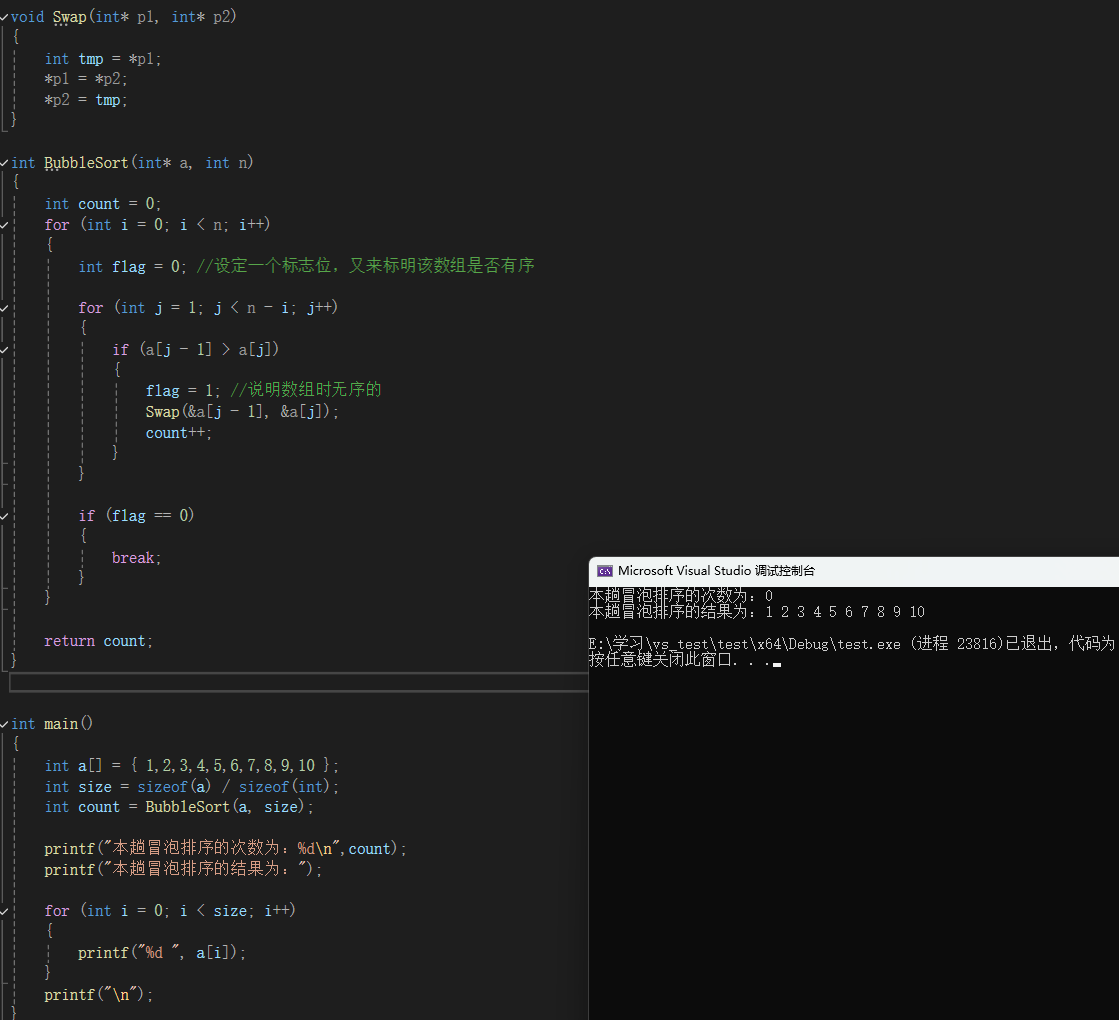The height and width of the screenshot is (1020, 1119).
Task: Click the line flag = 1;
Action: (183, 391)
